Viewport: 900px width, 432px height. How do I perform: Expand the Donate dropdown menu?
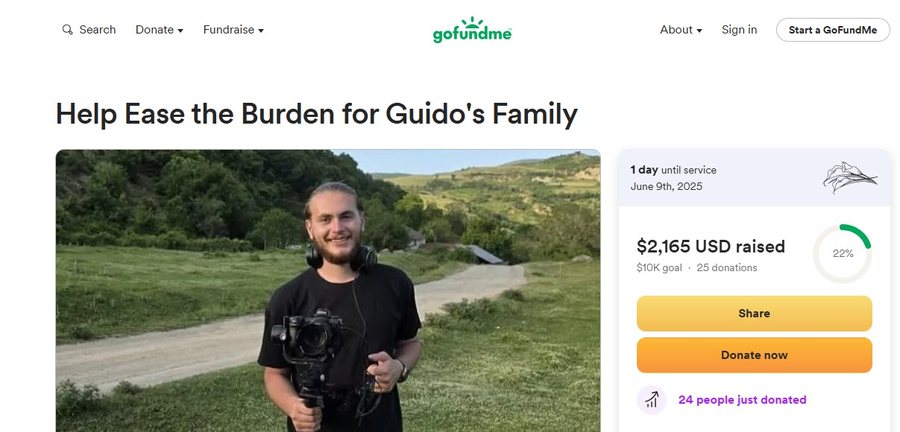point(159,30)
